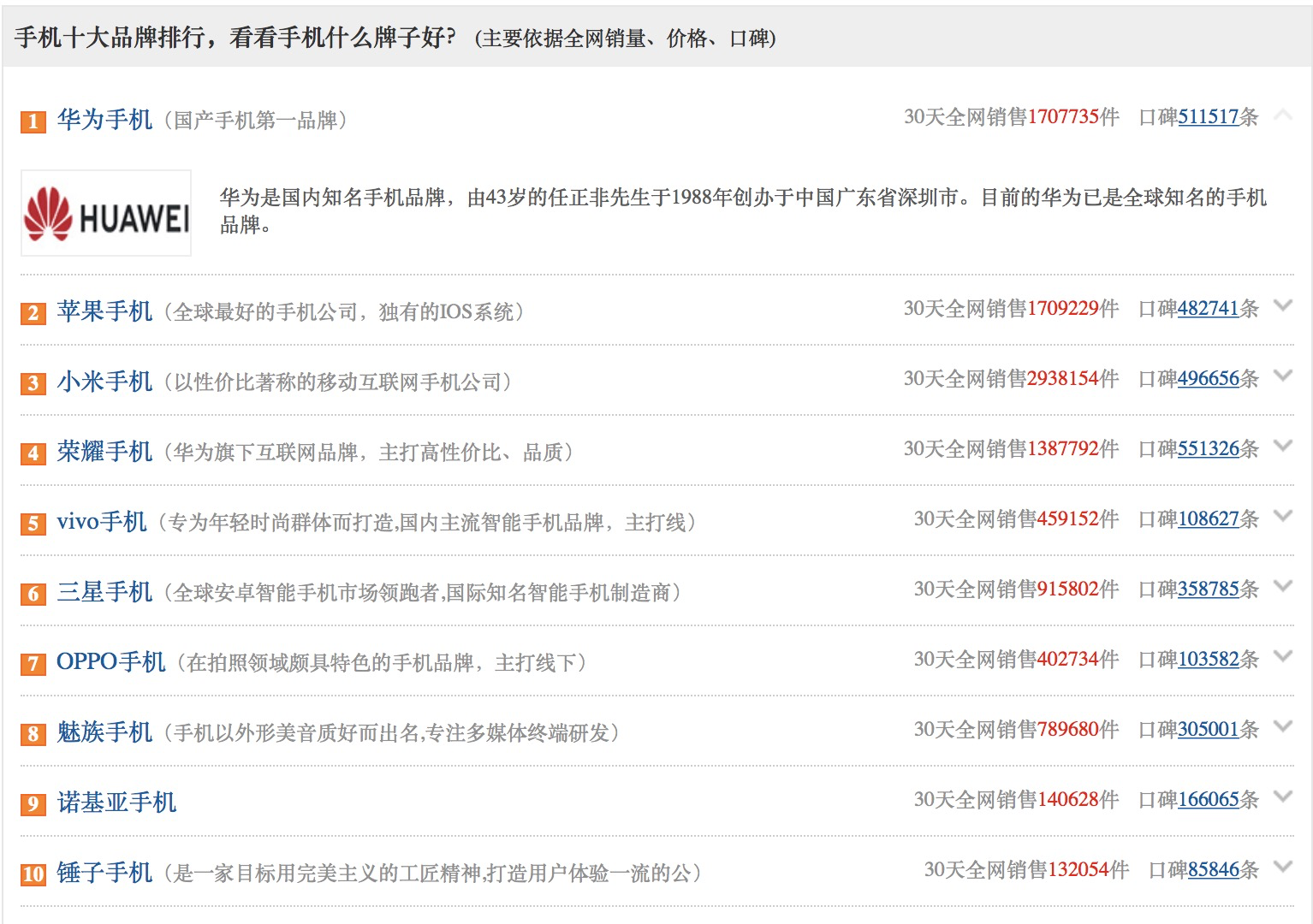The image size is (1313, 924).
Task: Open 魅族 reviews count 305001
Action: pos(1209,730)
